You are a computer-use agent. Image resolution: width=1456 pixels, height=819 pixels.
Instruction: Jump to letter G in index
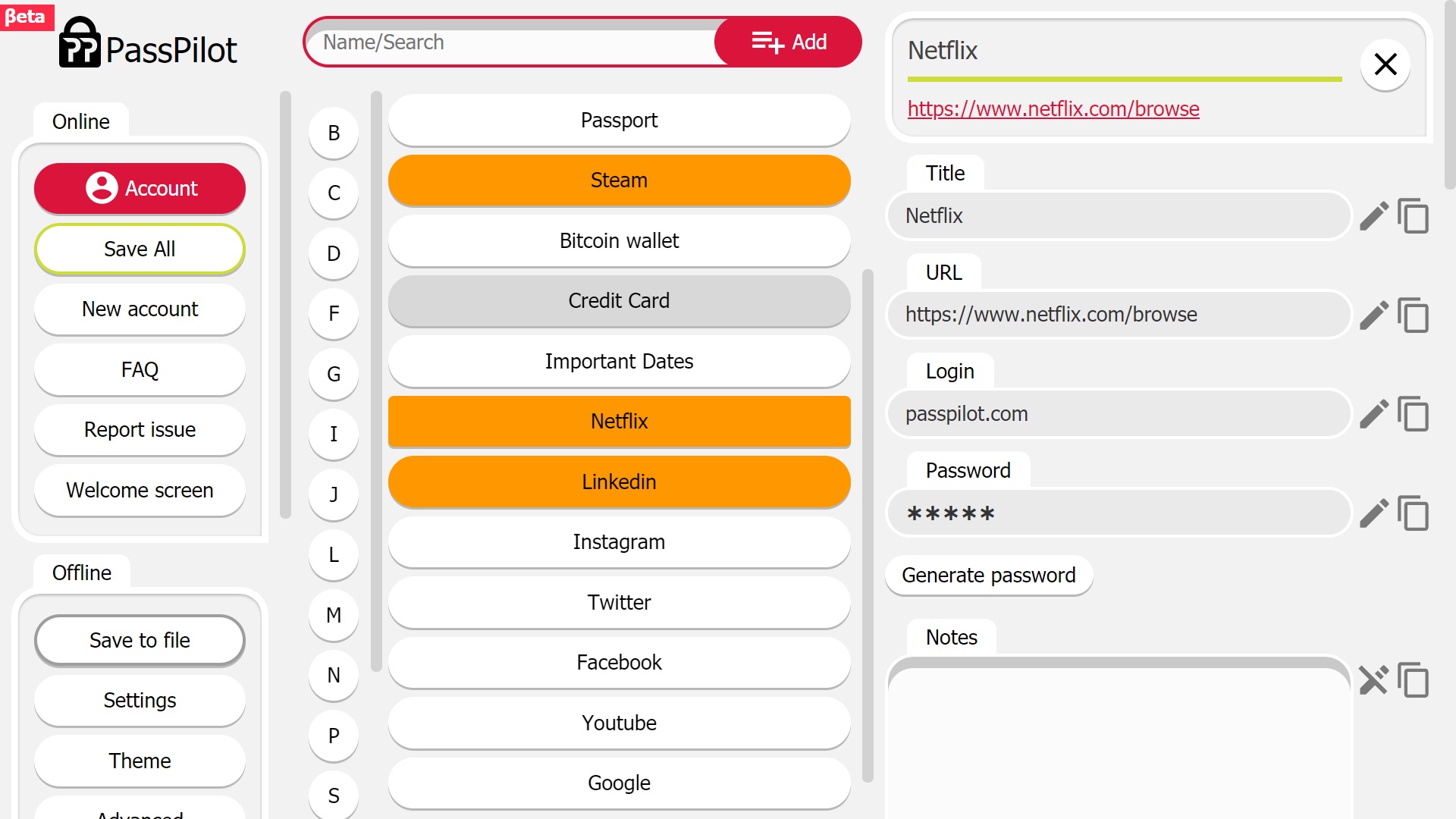click(x=334, y=374)
